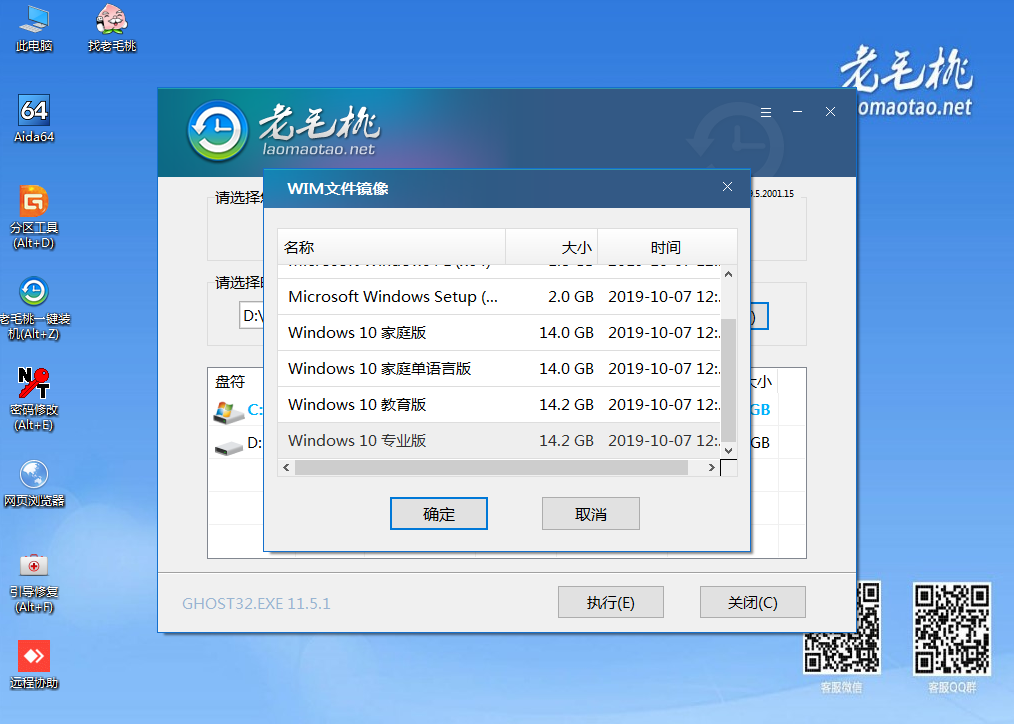Select Windows 10 家庭单语言版 image row
The width and height of the screenshot is (1014, 724).
499,369
